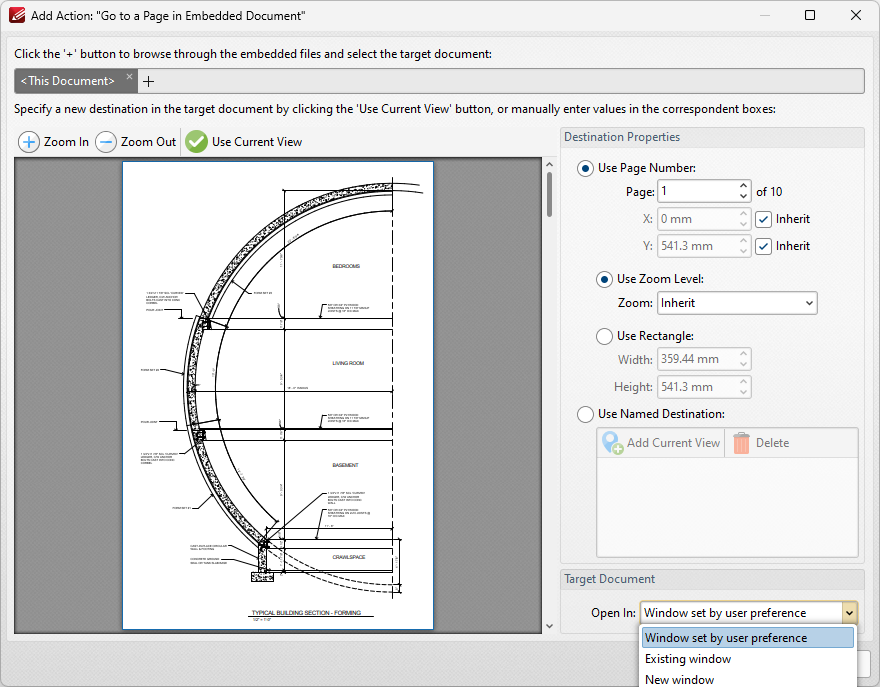Click the PDF-XChange app icon in title bar

click(17, 15)
